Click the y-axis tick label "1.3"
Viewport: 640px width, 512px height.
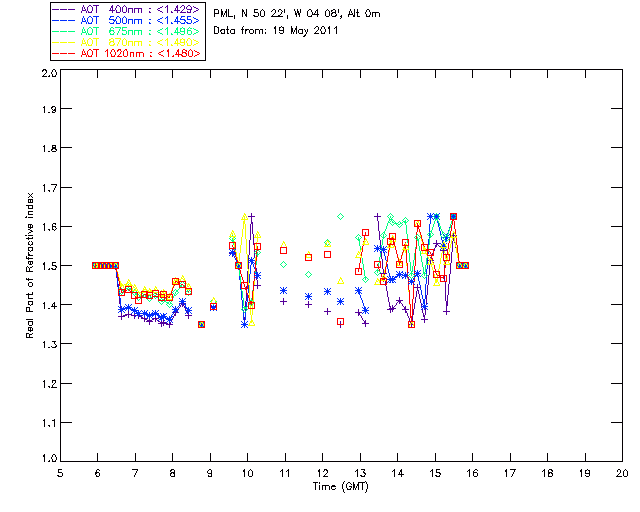[x=49, y=345]
